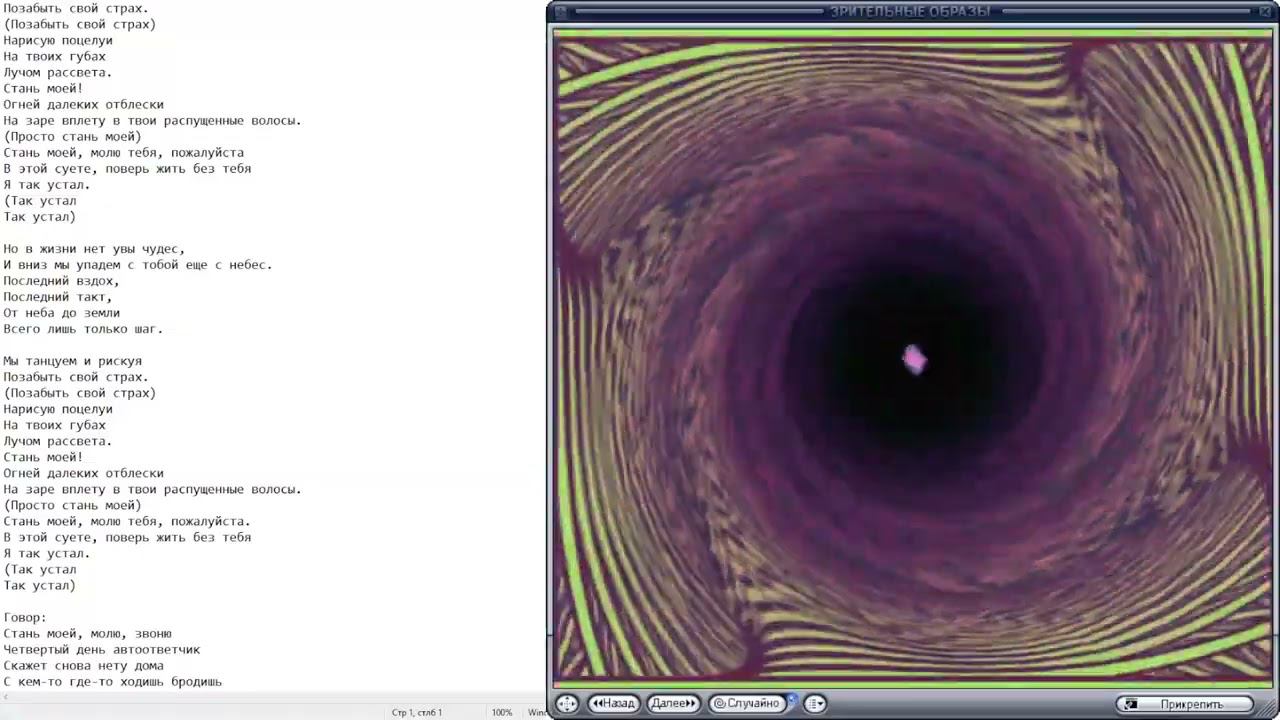1280x720 pixels.
Task: Click the line 'Мы танцуем и рискуя'
Action: point(73,361)
